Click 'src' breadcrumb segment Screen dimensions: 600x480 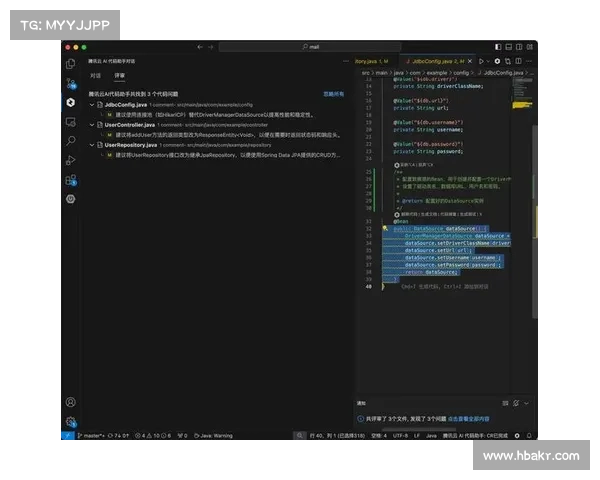point(366,73)
